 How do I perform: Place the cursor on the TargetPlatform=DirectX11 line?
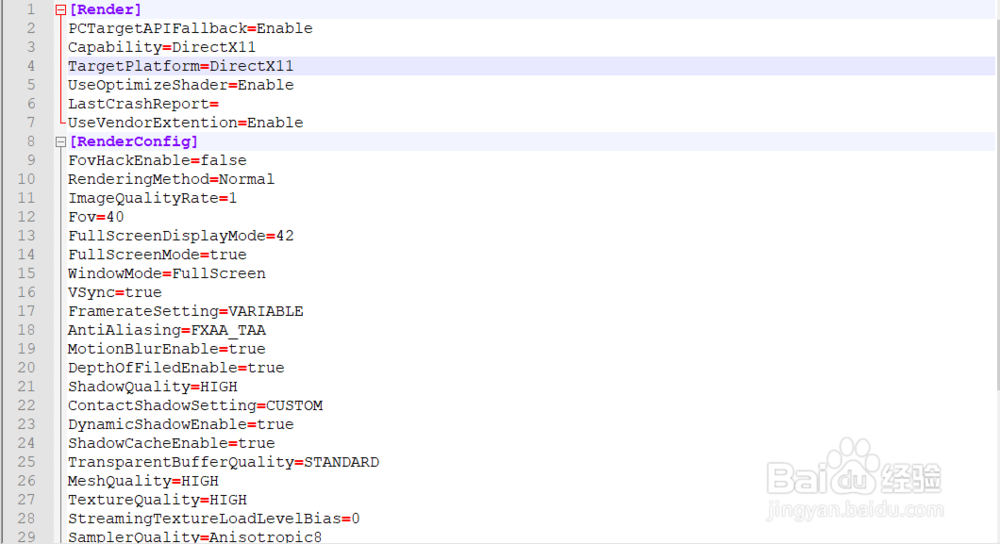(x=180, y=66)
